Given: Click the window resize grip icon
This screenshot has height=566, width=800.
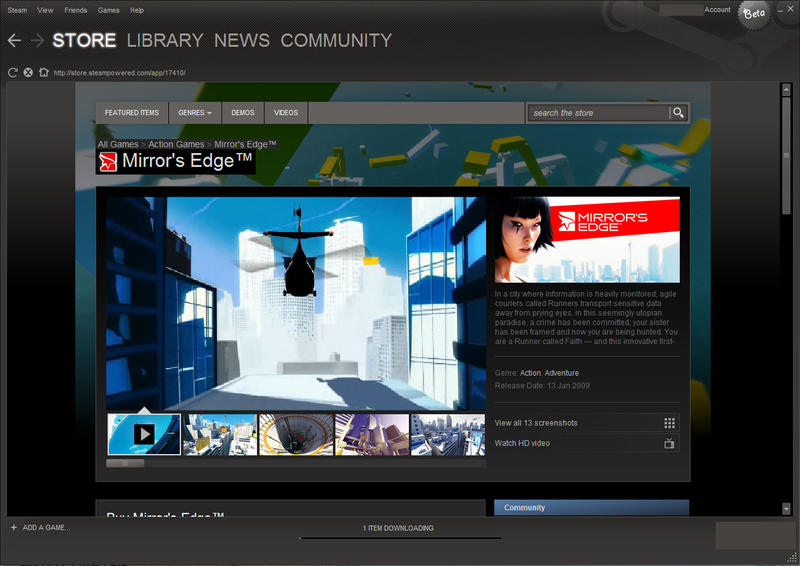Looking at the screenshot, I should 792,557.
